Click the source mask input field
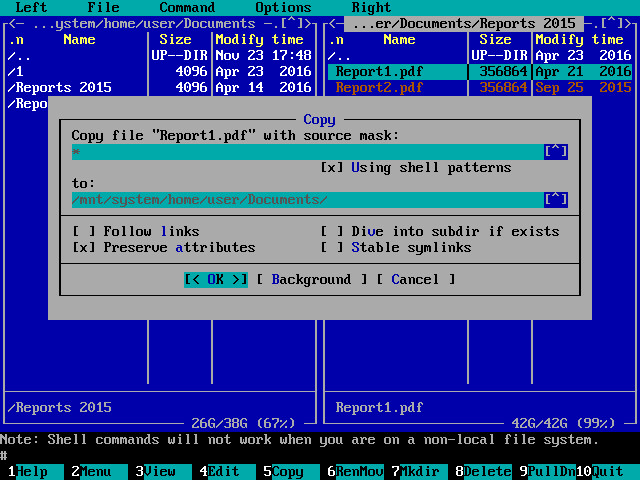The height and width of the screenshot is (480, 640). pos(308,152)
